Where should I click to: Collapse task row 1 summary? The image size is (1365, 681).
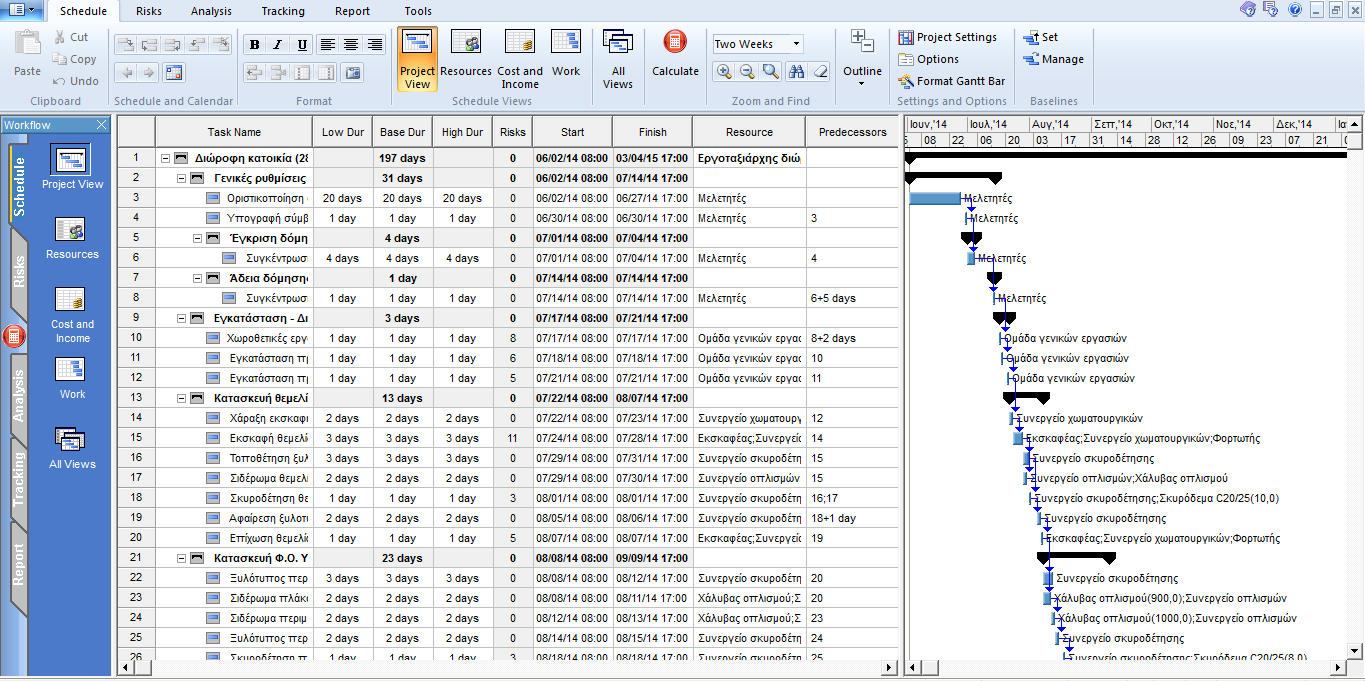click(165, 158)
